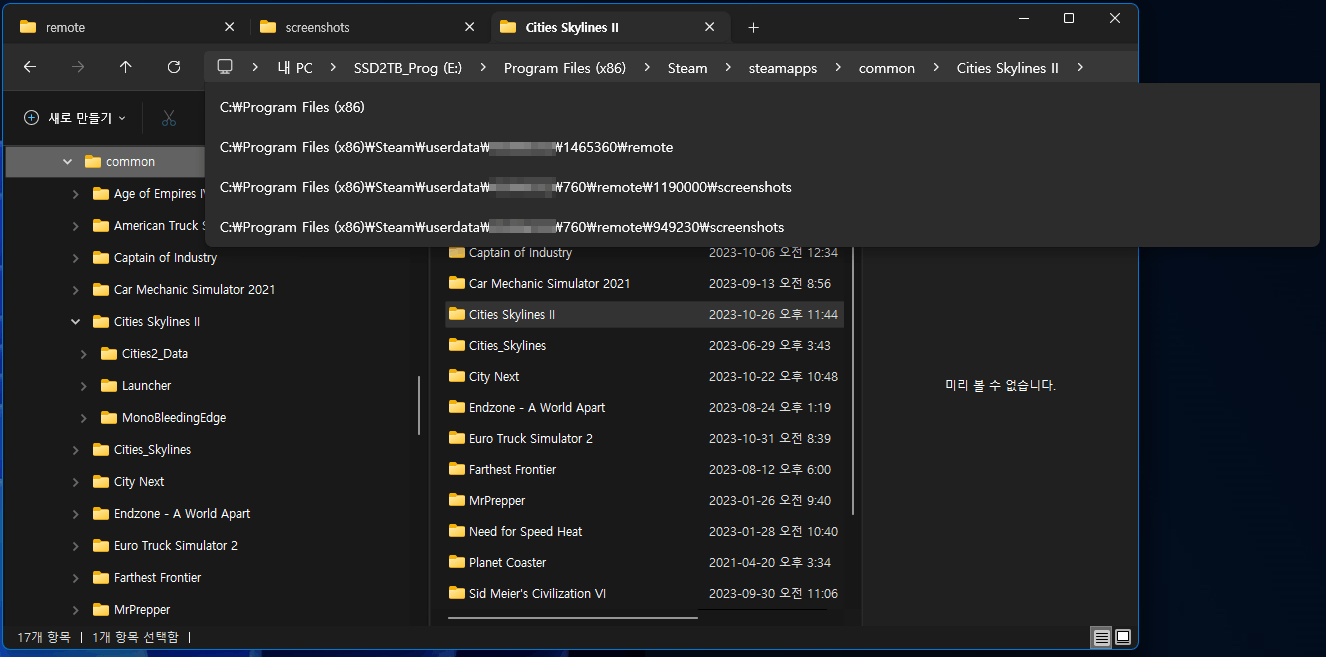Click the navigation tree vertical scrollbar

pyautogui.click(x=418, y=405)
